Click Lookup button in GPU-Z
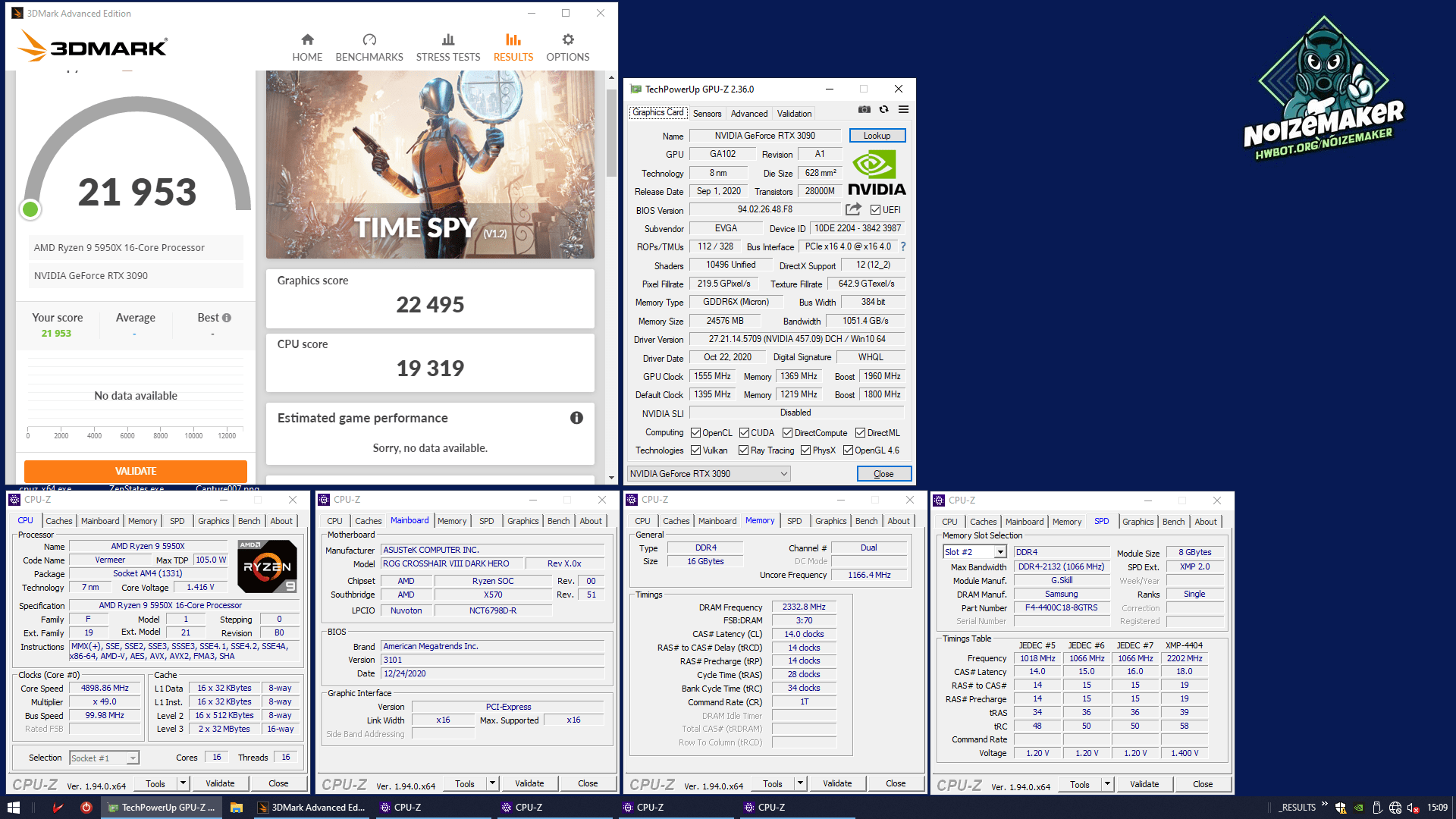This screenshot has height=819, width=1456. click(x=877, y=136)
